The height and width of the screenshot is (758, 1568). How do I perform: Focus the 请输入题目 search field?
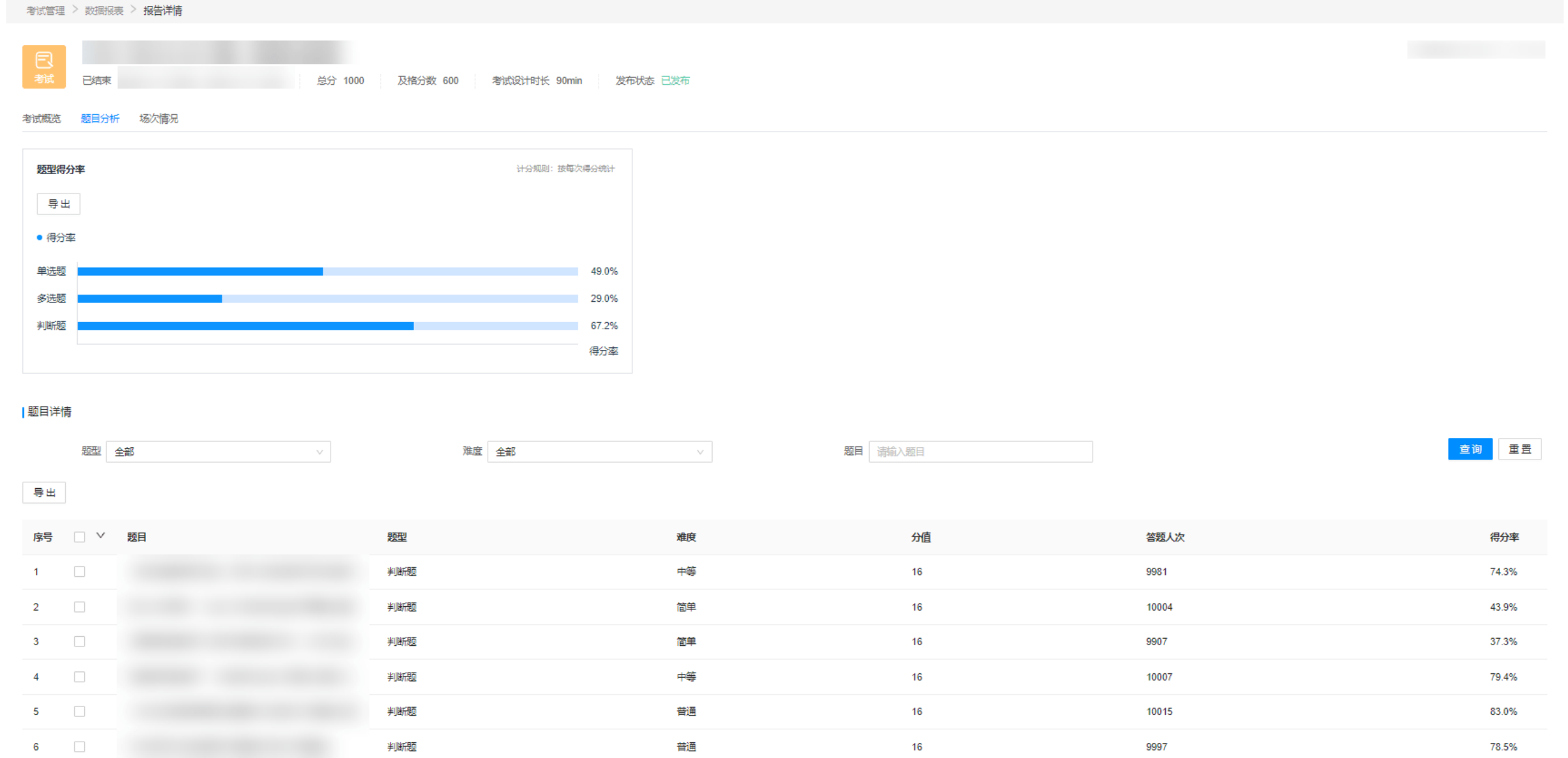[980, 452]
